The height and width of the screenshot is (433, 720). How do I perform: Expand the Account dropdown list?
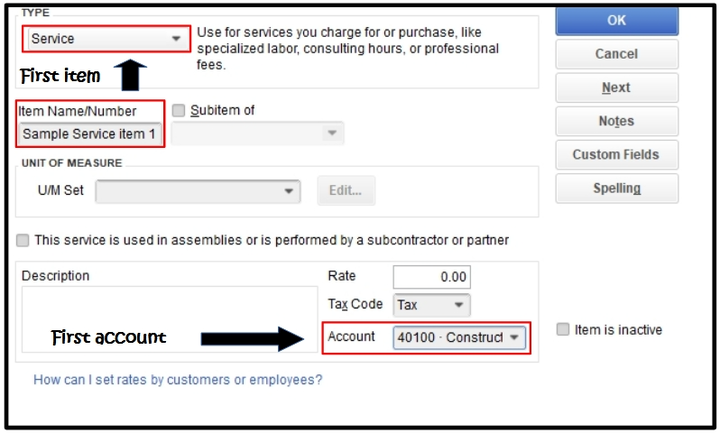[459, 338]
